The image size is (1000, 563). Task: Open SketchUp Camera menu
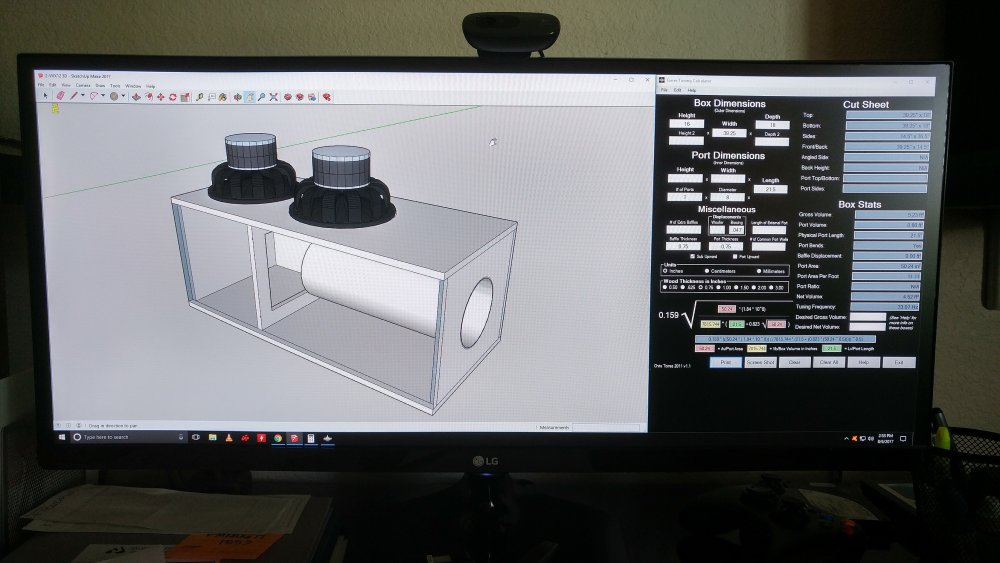(x=83, y=85)
